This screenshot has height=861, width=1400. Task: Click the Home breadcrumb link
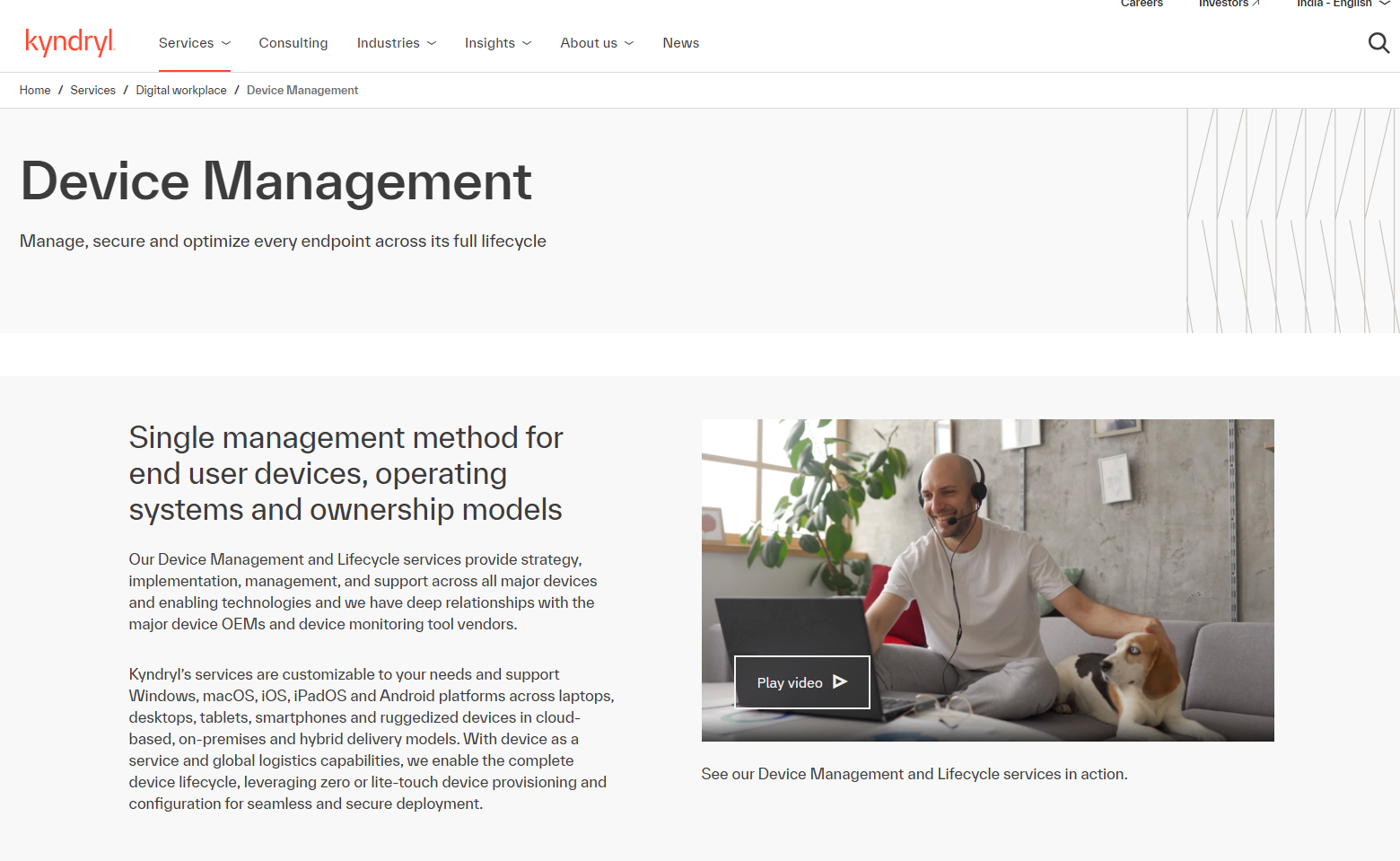[35, 91]
